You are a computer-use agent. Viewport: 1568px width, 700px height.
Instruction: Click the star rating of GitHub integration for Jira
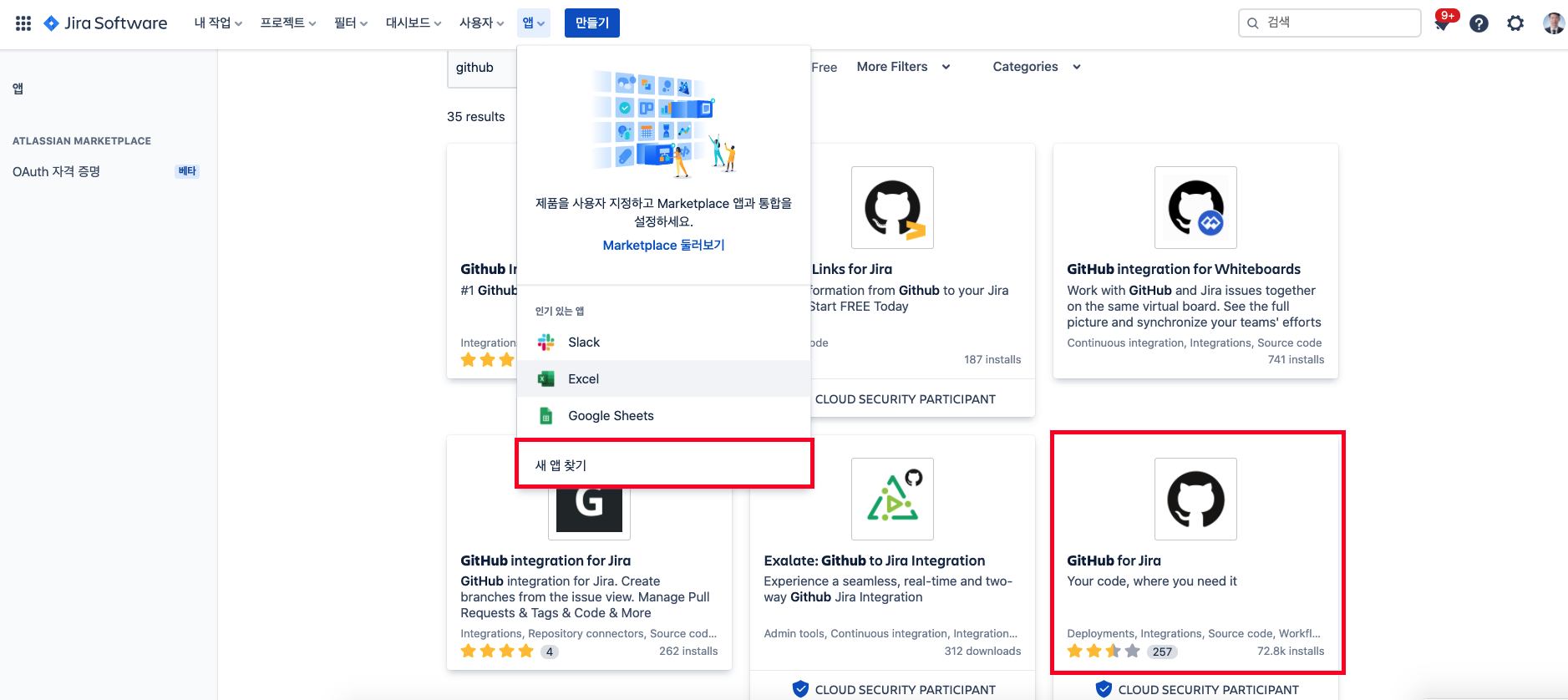pyautogui.click(x=497, y=651)
